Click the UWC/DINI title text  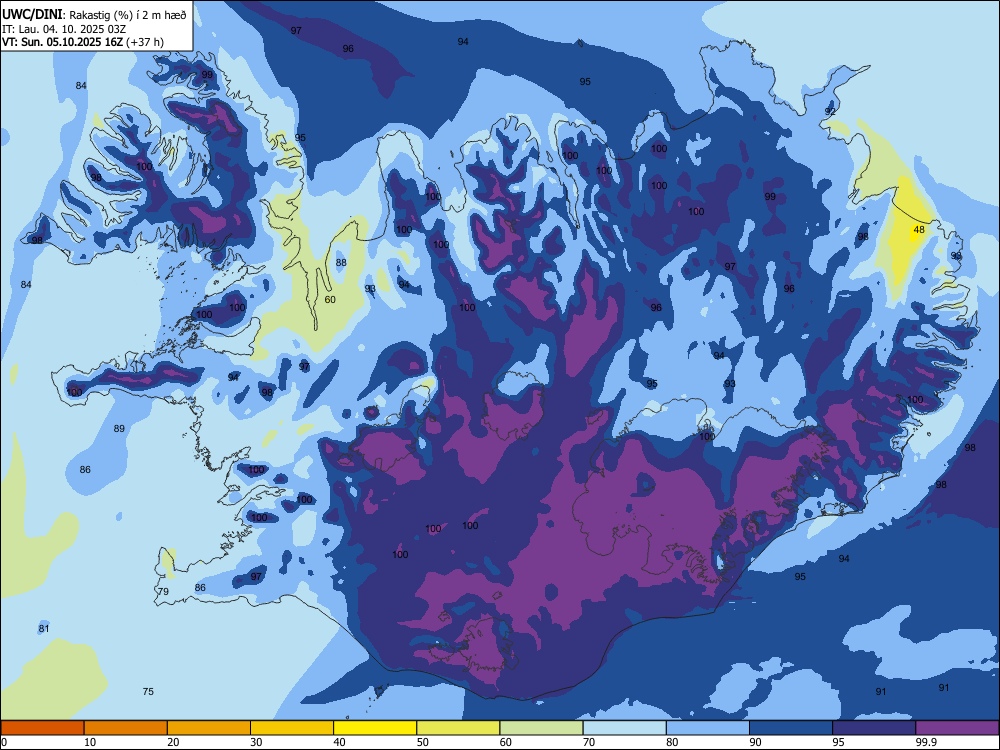32,14
